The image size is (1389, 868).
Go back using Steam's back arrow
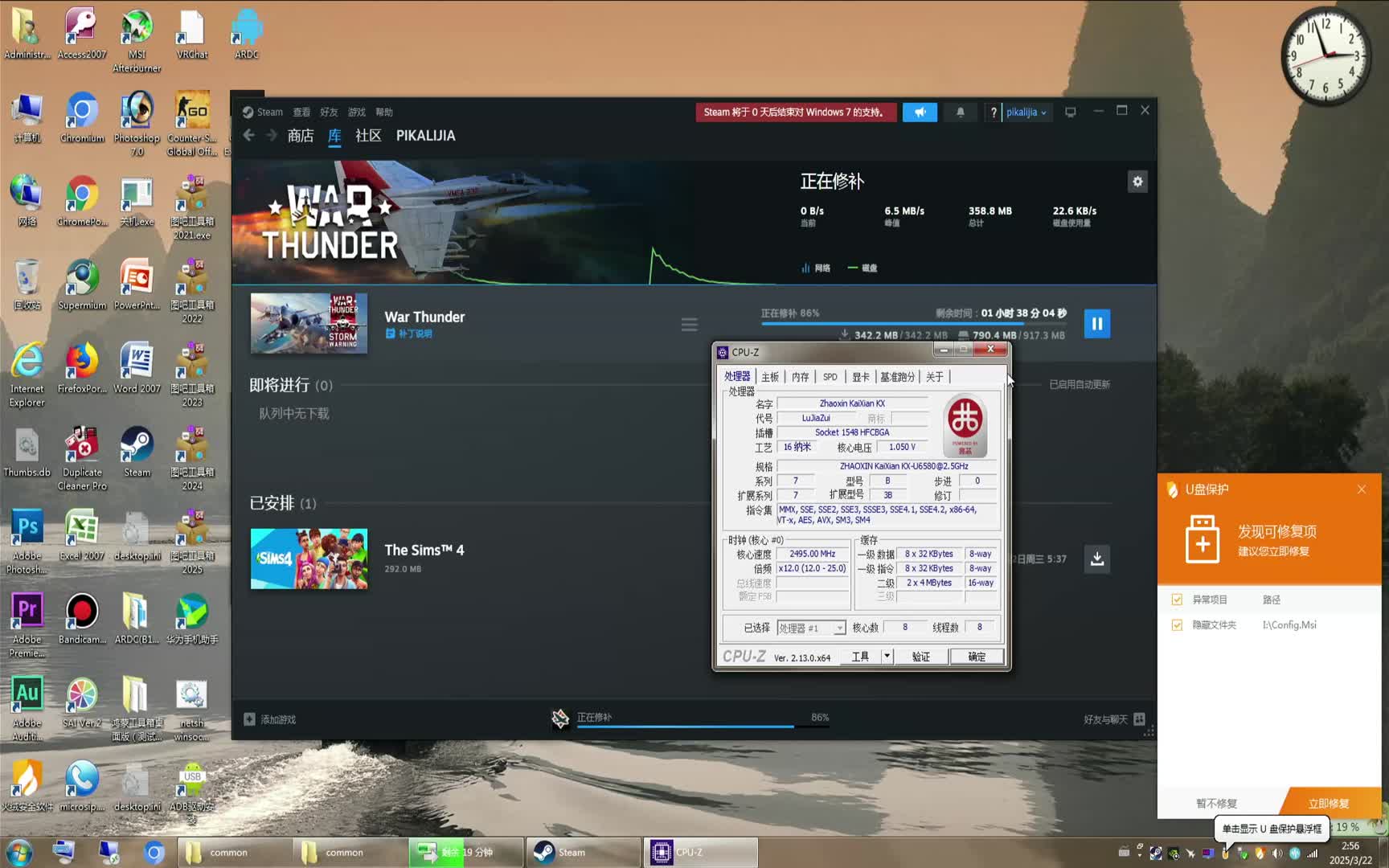[x=249, y=136]
